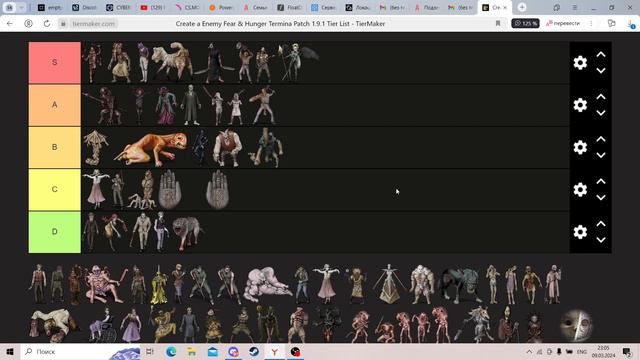Image resolution: width=640 pixels, height=360 pixels.
Task: Select the bulky vest-wearing enemy in B tier
Action: click(x=227, y=148)
